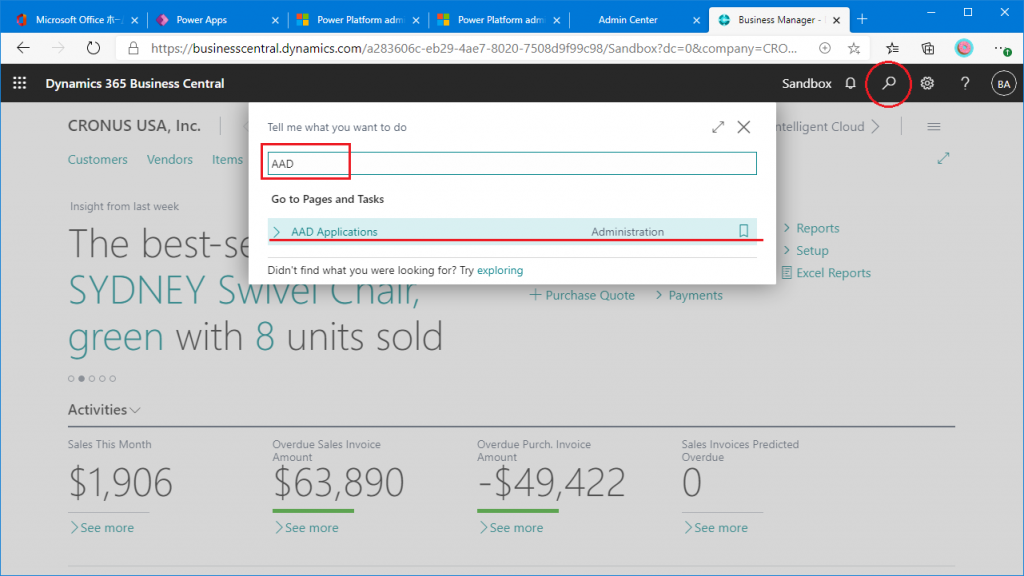Screen dimensions: 1024x576
Task: Add this page to favorites (star)
Action: point(854,48)
